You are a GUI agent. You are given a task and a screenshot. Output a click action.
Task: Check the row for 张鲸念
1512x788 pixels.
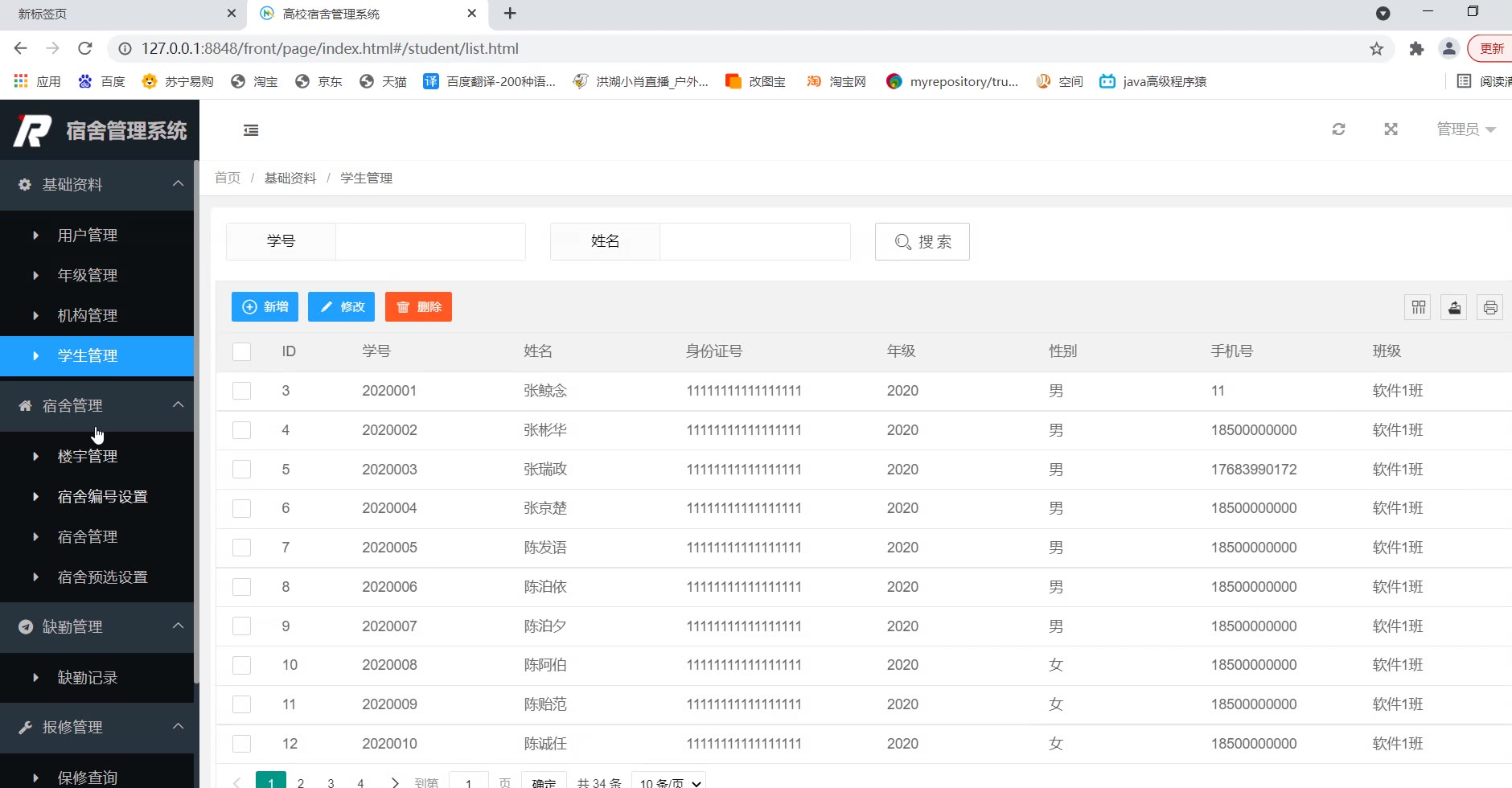tap(241, 391)
